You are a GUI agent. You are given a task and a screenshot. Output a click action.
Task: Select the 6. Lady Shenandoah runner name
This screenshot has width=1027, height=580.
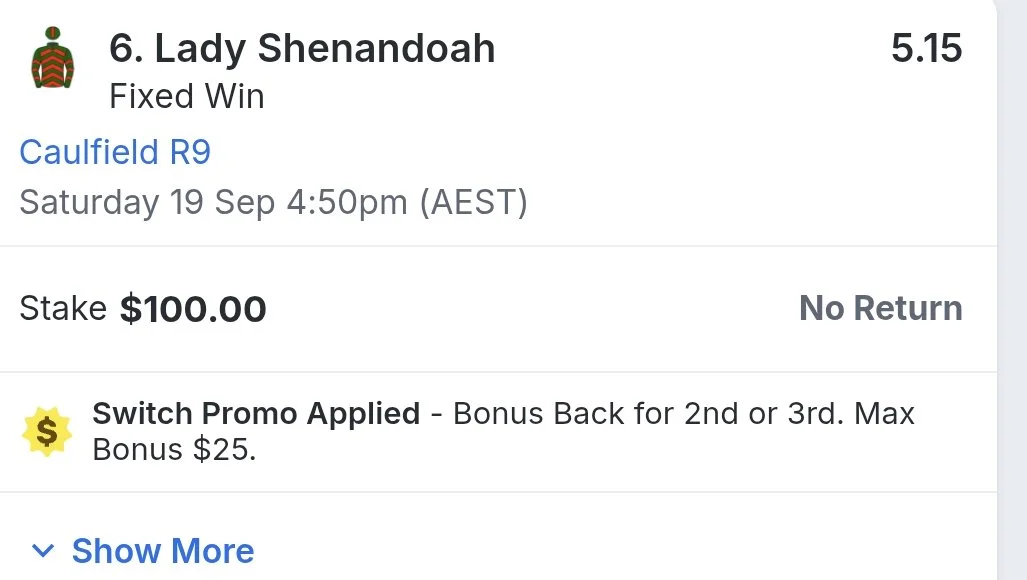tap(302, 49)
